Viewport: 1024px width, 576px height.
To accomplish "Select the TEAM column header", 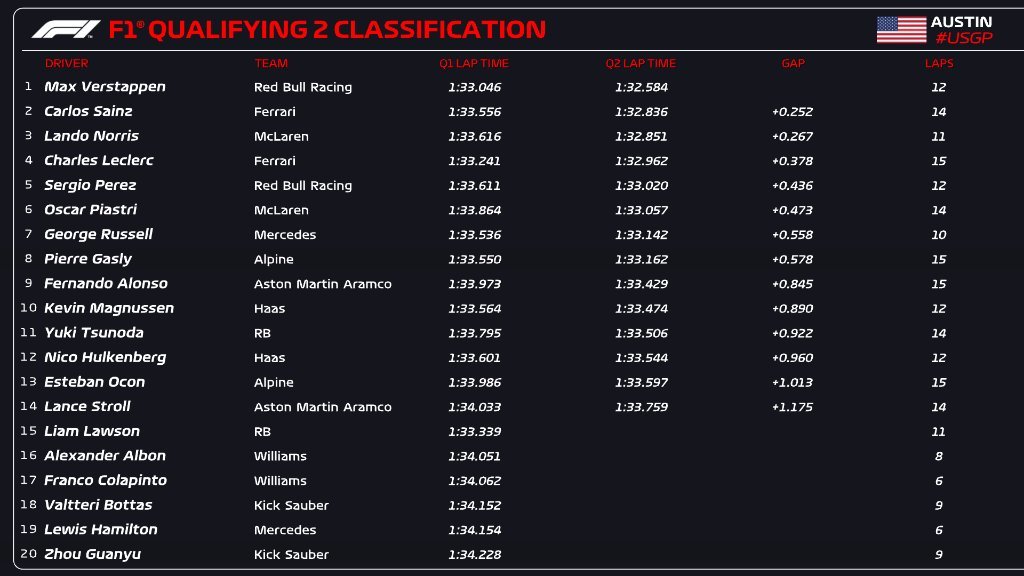I will click(x=271, y=63).
